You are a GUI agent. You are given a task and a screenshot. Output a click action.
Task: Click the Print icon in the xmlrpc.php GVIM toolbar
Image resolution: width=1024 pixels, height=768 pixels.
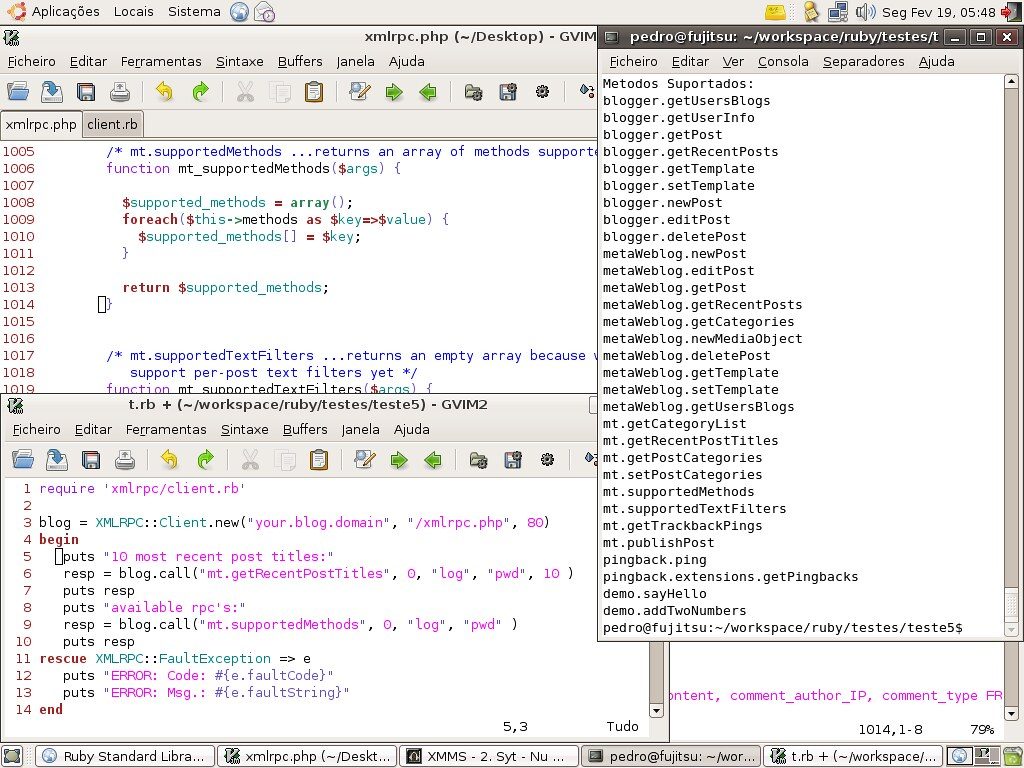click(x=120, y=91)
